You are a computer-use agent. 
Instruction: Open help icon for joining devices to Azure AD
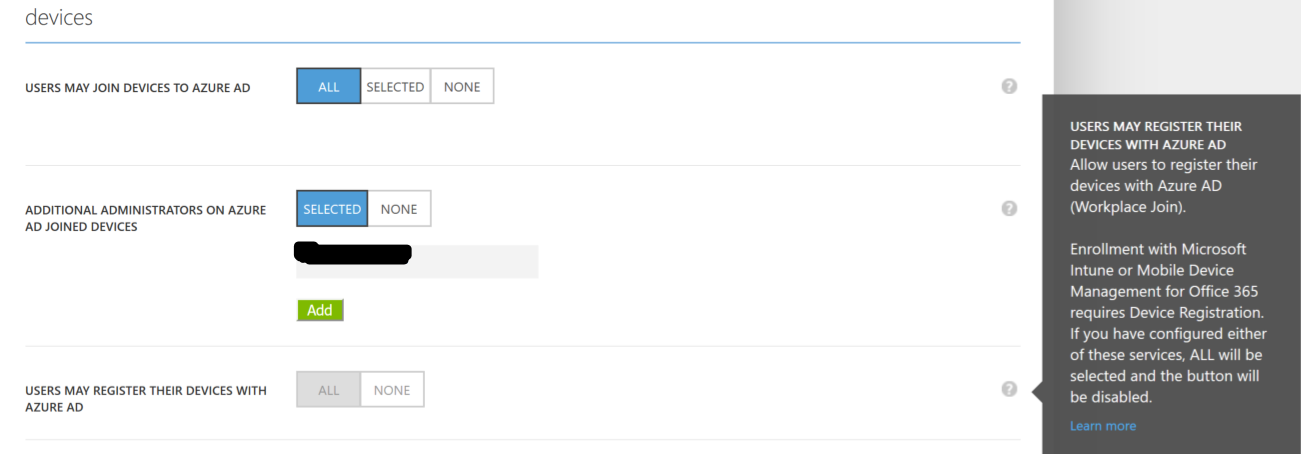[x=1009, y=87]
